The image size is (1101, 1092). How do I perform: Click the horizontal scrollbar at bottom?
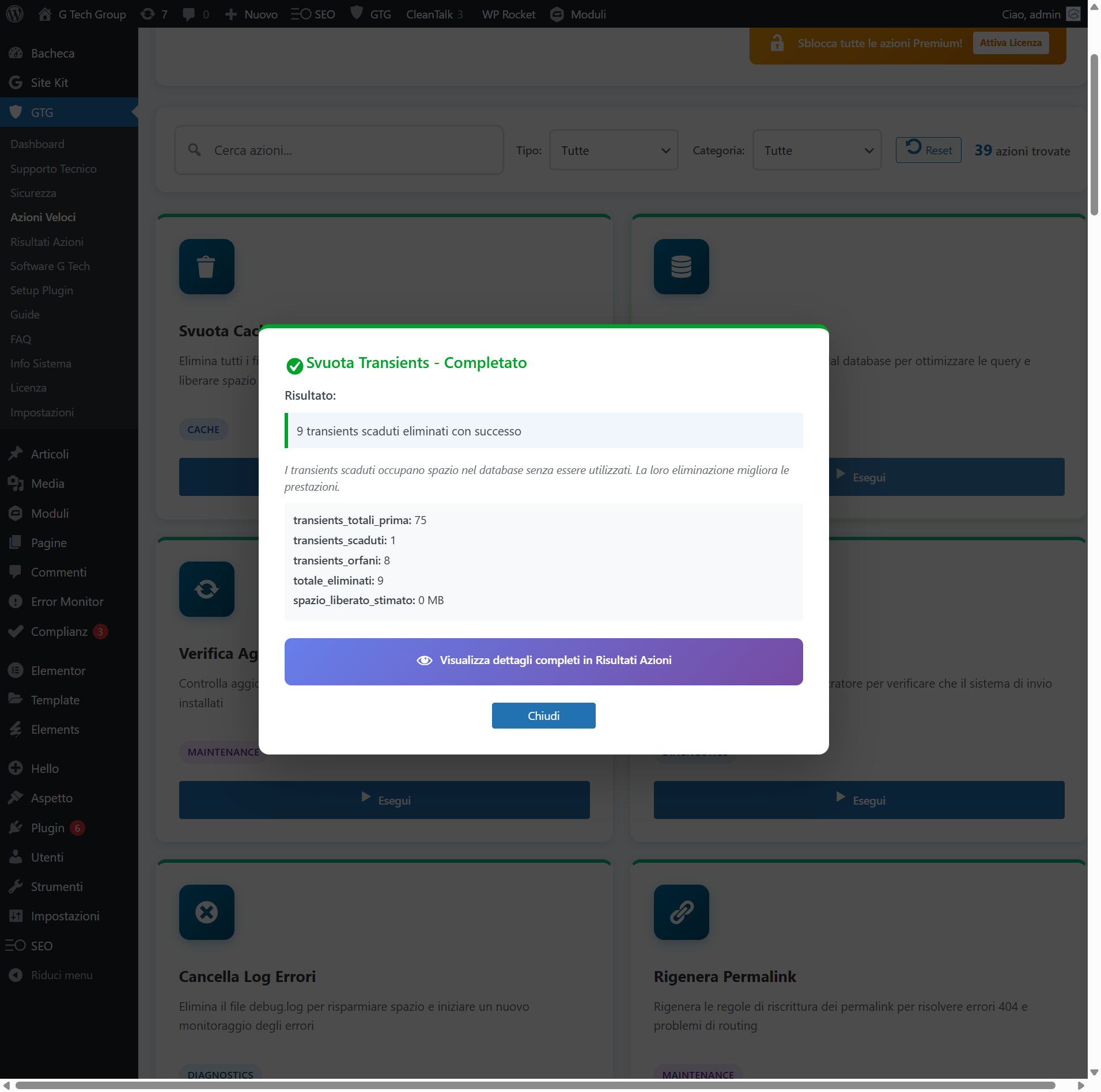click(x=536, y=1085)
